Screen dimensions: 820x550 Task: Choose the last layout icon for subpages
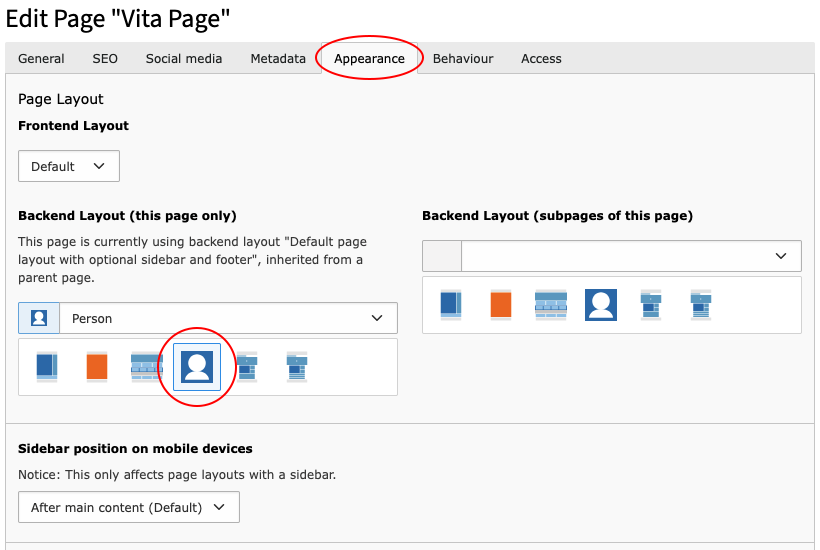pyautogui.click(x=701, y=305)
